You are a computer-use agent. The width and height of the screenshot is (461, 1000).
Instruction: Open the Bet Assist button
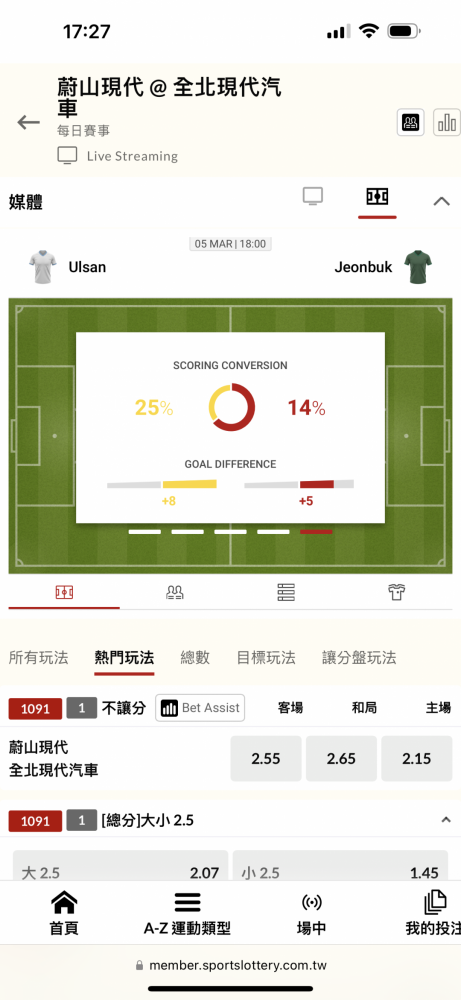coord(200,708)
